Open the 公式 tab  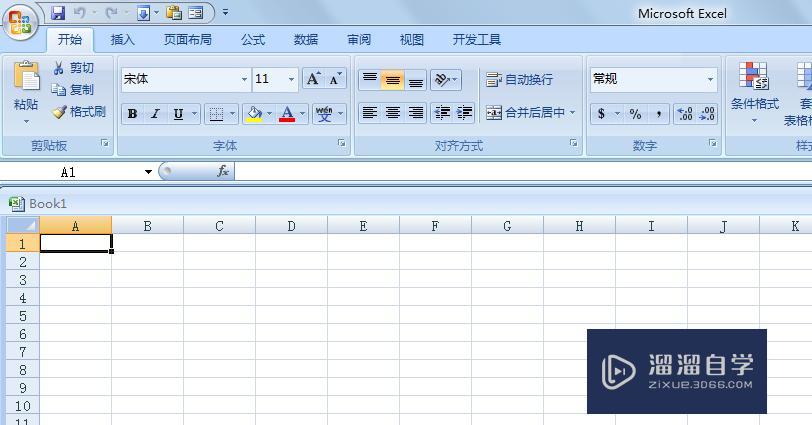(x=253, y=40)
